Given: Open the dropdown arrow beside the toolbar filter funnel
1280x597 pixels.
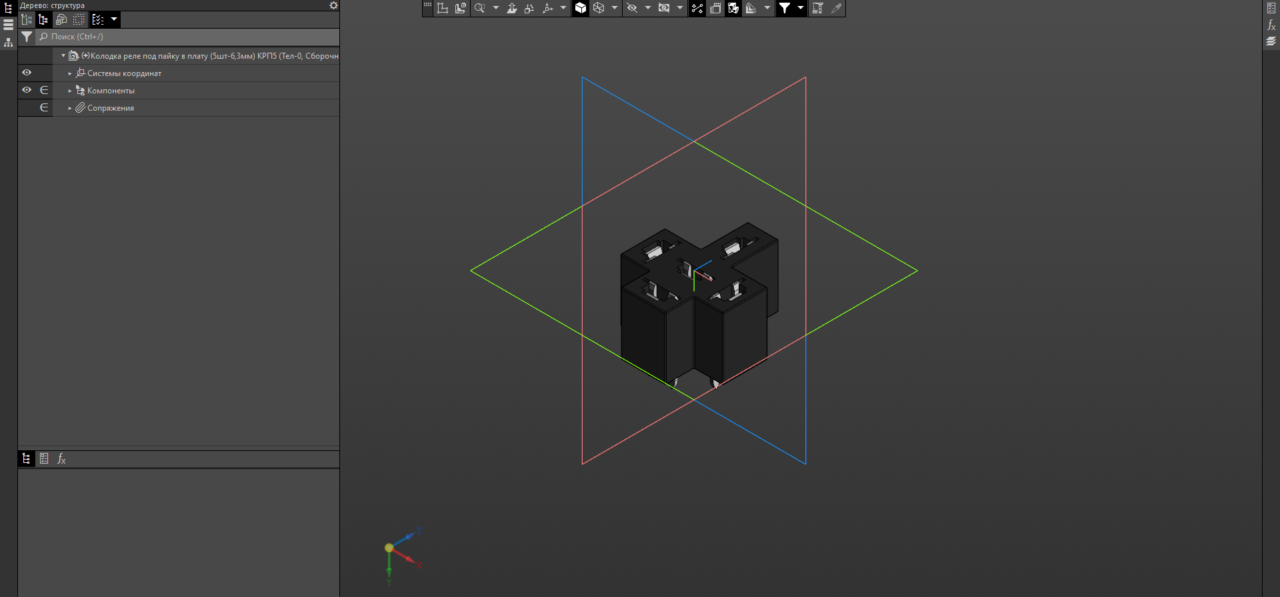Looking at the screenshot, I should (x=801, y=8).
